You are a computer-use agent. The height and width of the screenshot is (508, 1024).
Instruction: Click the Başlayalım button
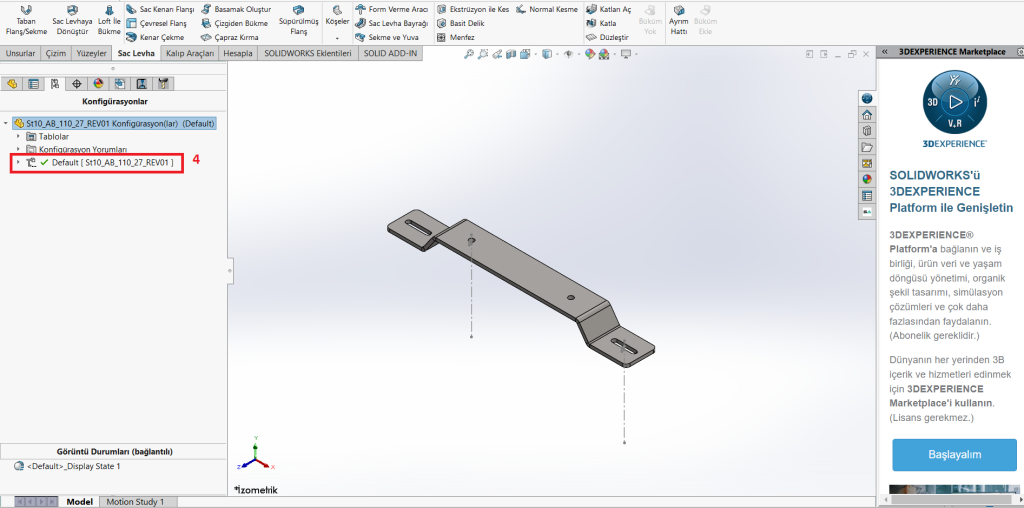(x=954, y=454)
